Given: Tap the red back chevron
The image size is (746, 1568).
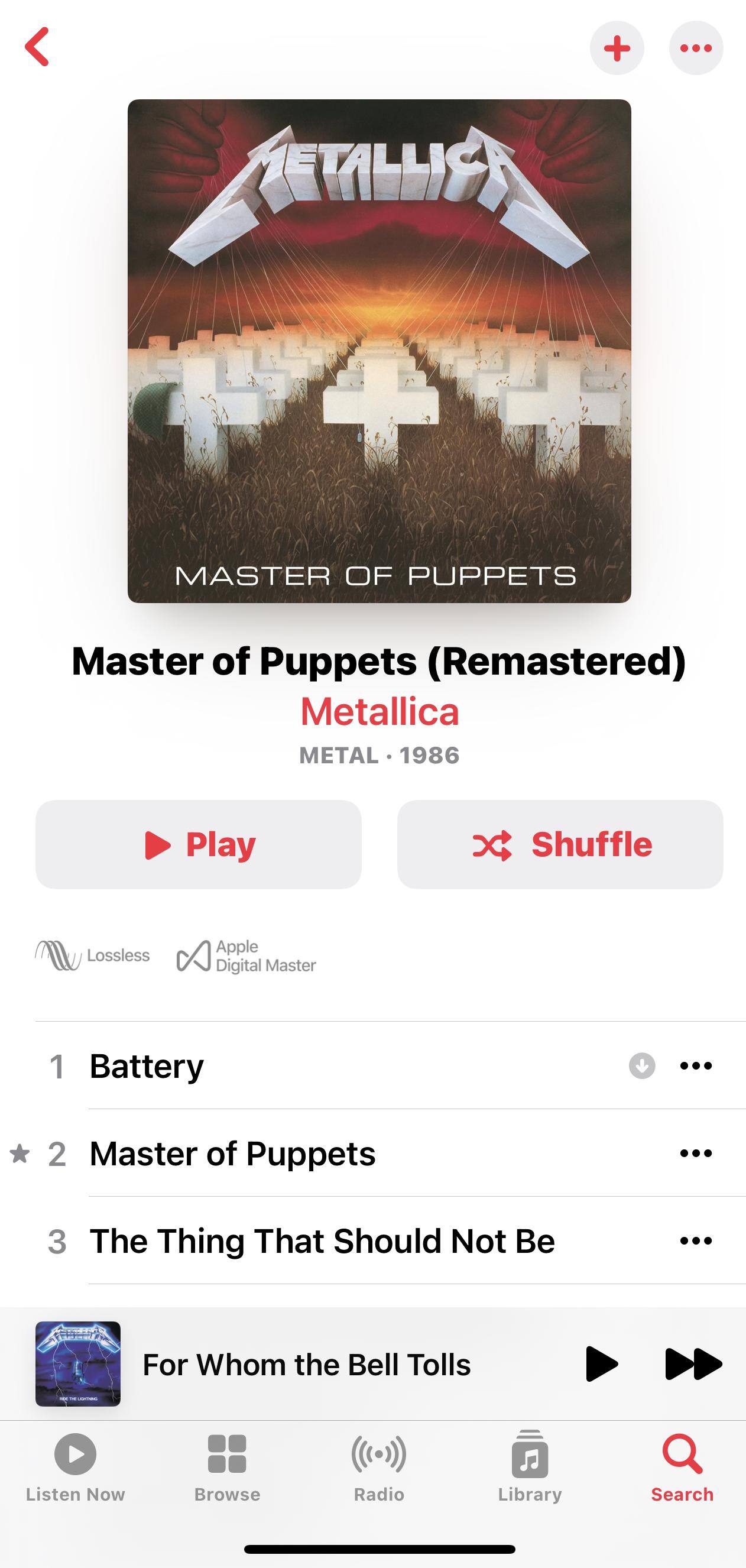Looking at the screenshot, I should coord(37,47).
